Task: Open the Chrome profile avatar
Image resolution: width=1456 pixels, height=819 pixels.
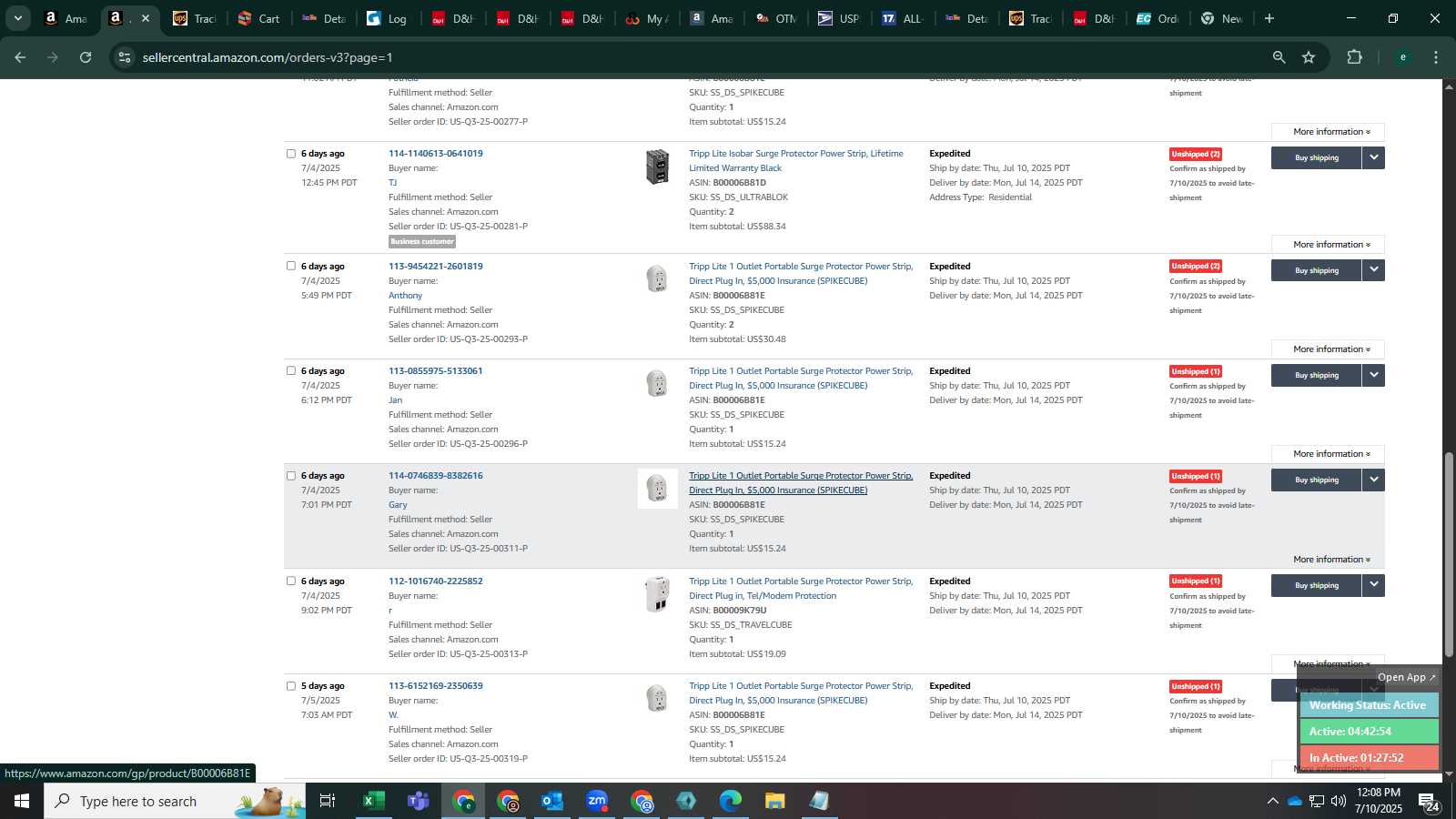Action: click(1402, 57)
